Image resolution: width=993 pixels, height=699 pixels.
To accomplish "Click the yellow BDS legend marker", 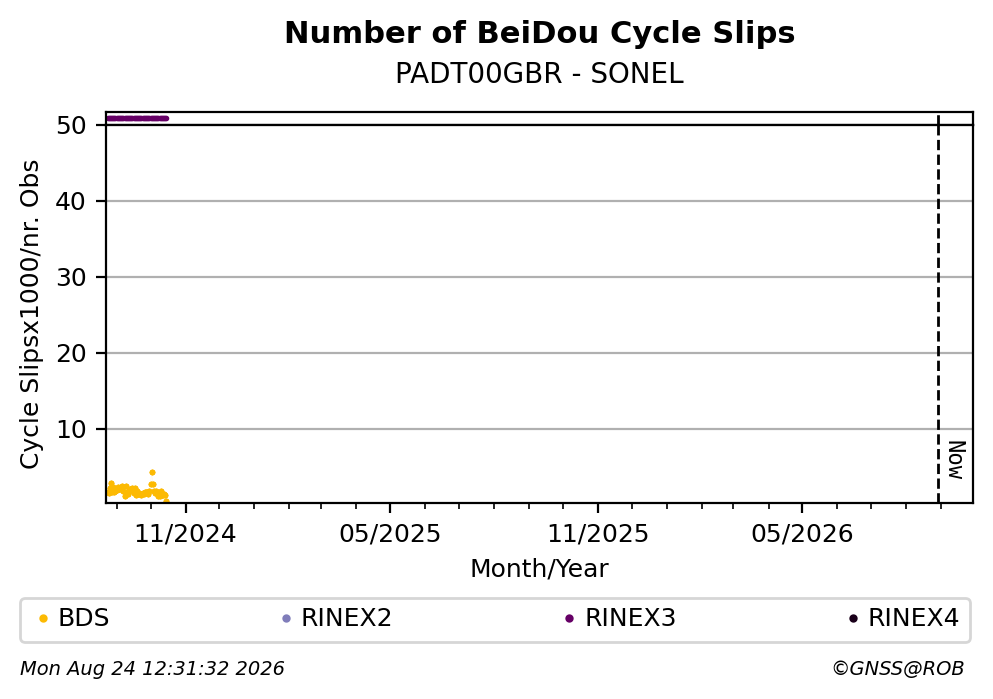I will point(43,619).
